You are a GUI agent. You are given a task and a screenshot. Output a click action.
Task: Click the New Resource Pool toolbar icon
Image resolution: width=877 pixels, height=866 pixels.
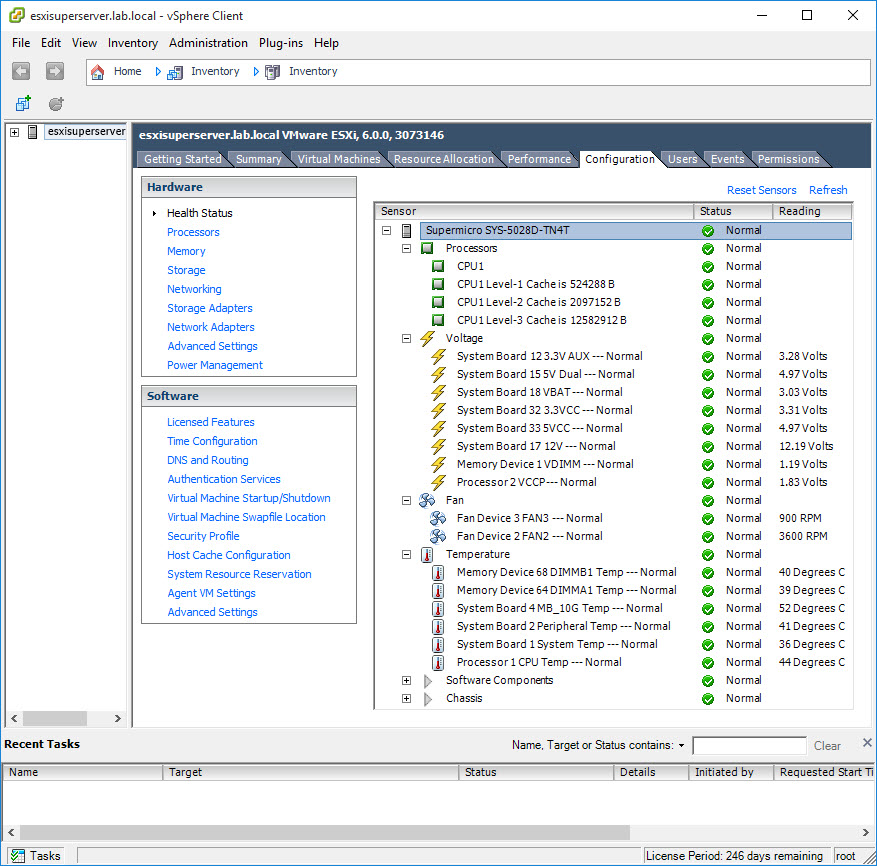pos(56,103)
